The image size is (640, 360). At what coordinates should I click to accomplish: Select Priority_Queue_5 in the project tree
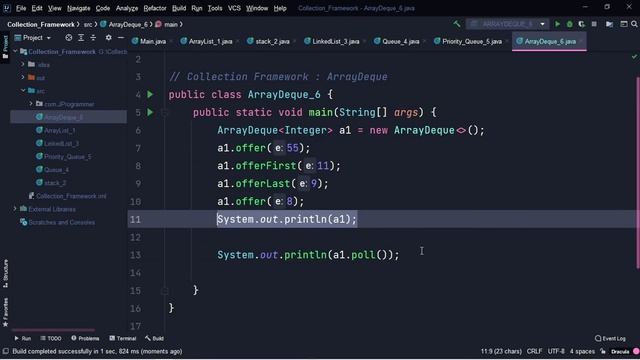(x=63, y=156)
